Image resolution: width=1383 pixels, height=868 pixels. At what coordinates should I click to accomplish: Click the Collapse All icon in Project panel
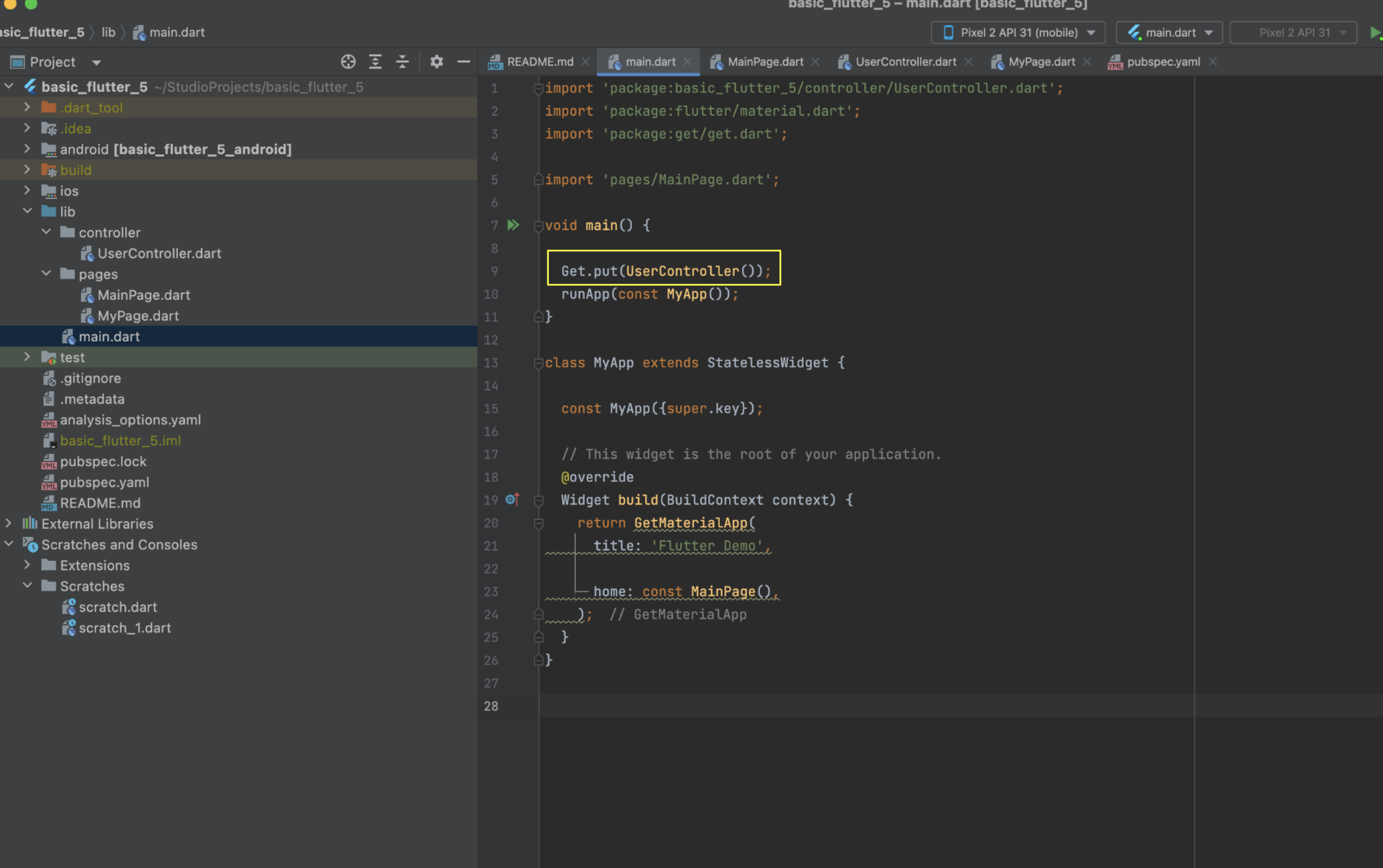point(403,62)
